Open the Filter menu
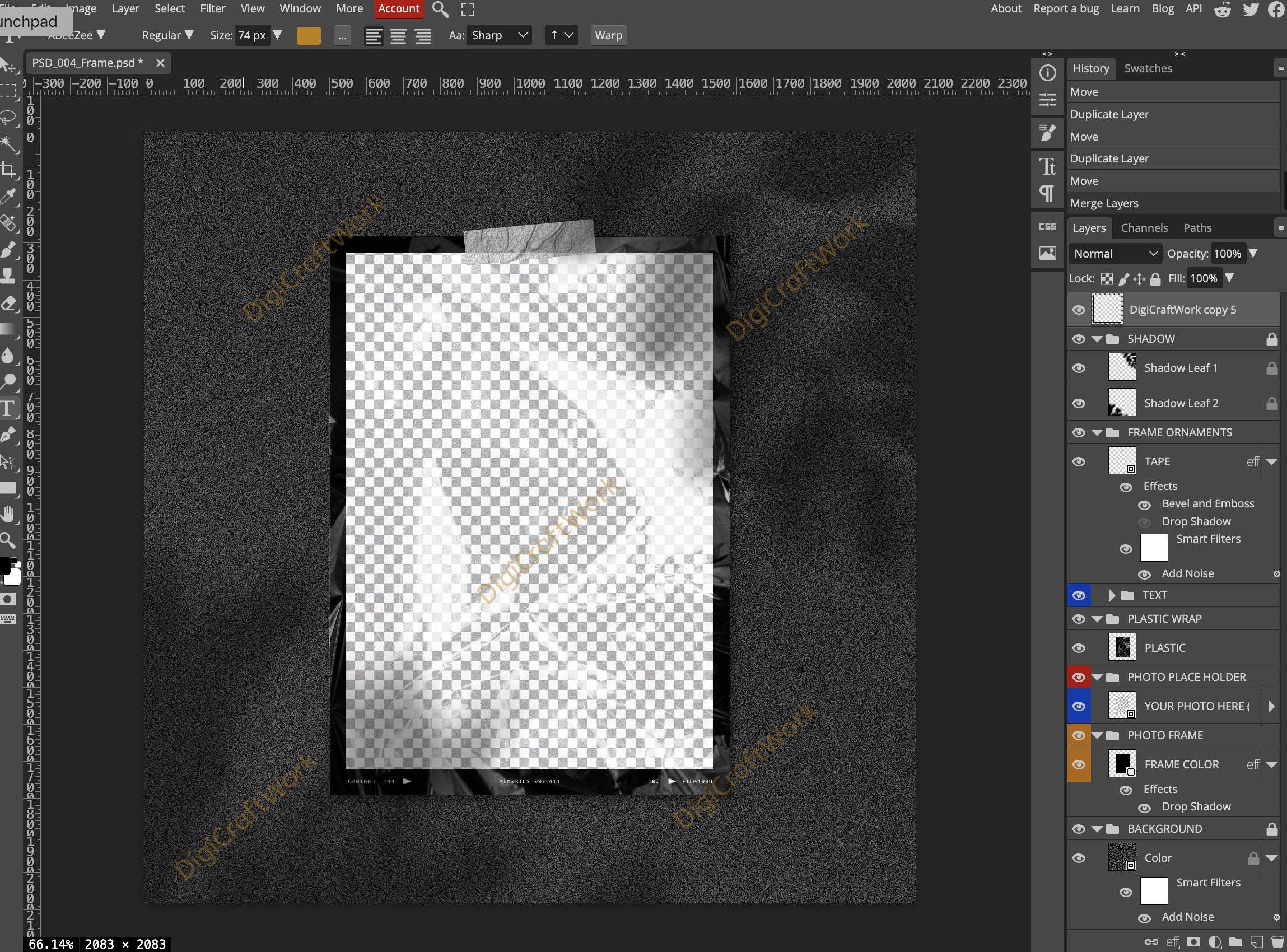Viewport: 1287px width, 952px height. click(213, 8)
